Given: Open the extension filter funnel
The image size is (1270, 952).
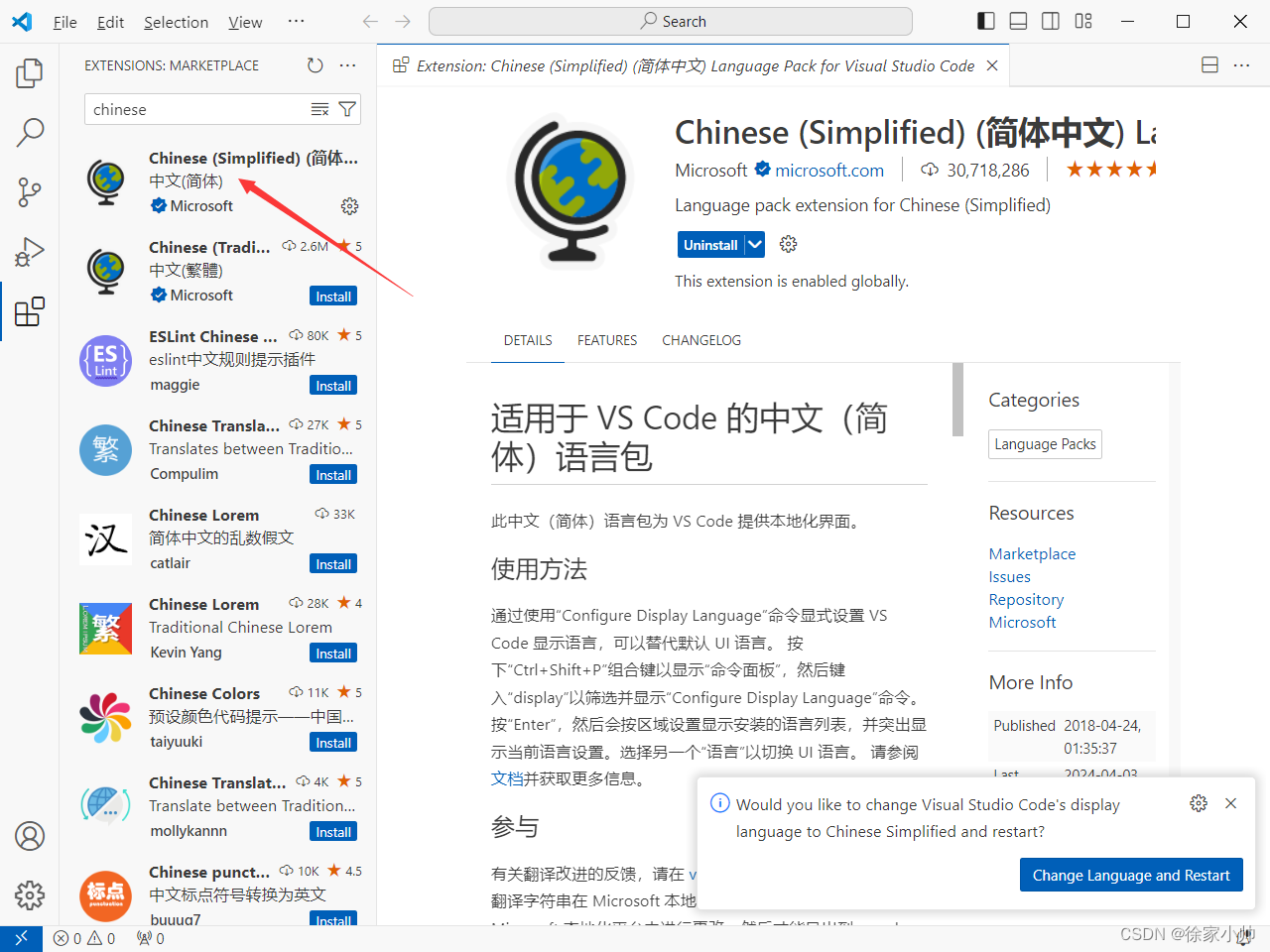Looking at the screenshot, I should [347, 109].
